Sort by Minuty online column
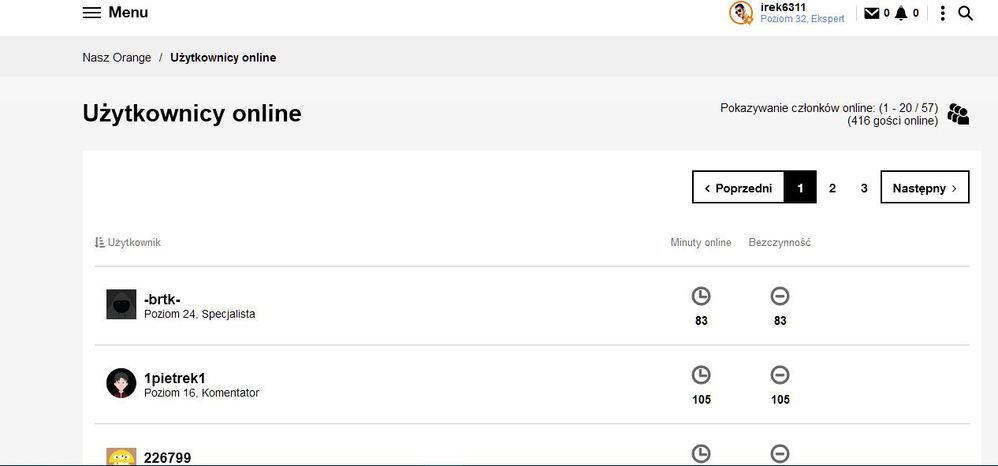This screenshot has height=466, width=998. [x=700, y=242]
